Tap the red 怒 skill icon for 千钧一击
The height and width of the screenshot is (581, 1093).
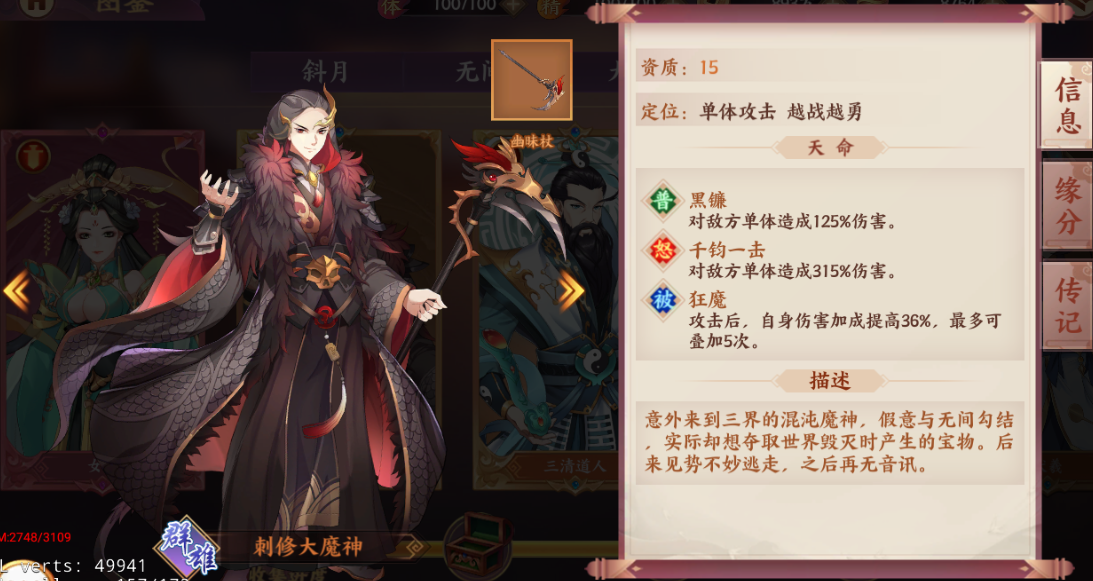tap(663, 250)
